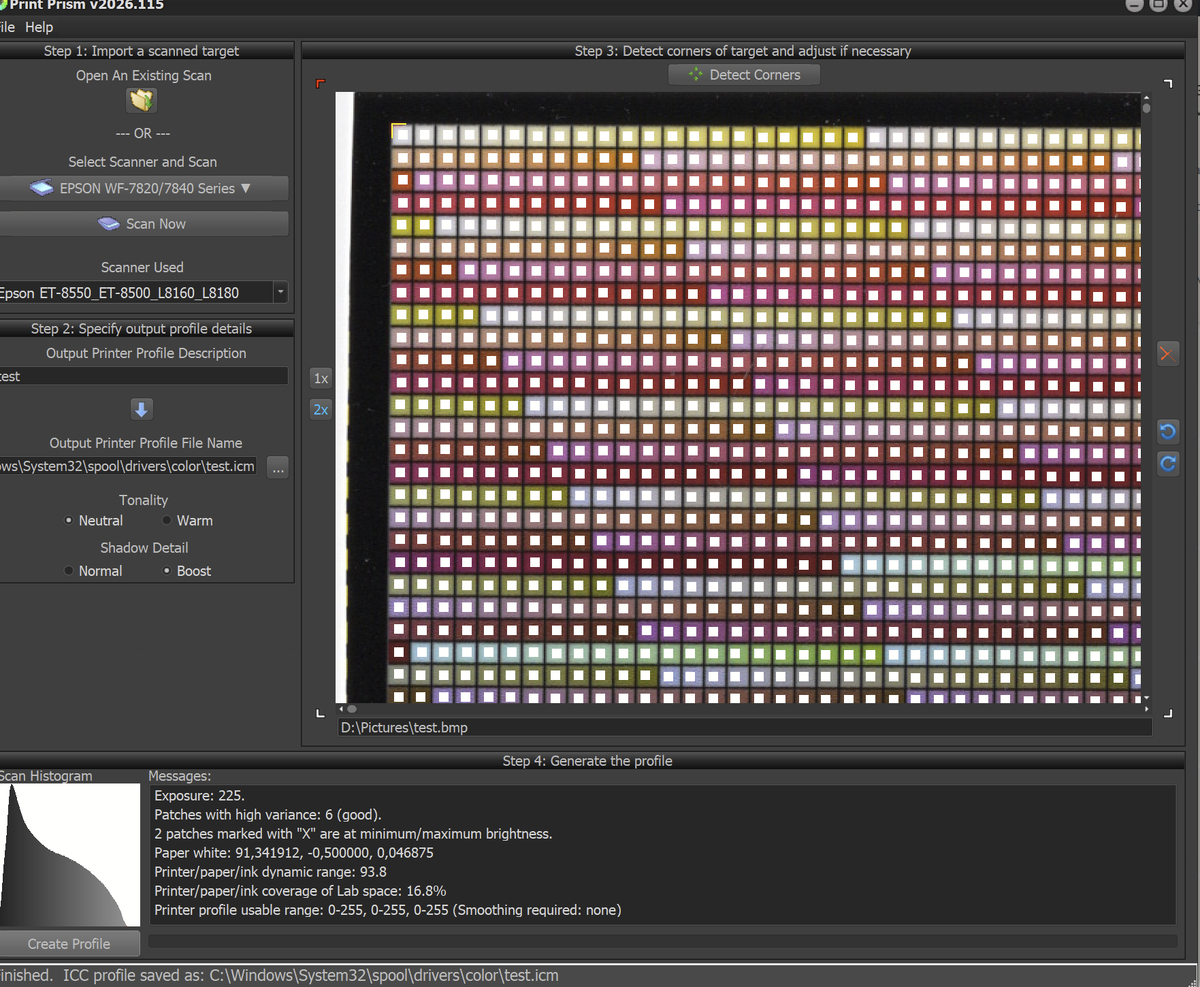Screen dimensions: 1200x987
Task: Click the top-left red corner marker
Action: point(320,84)
